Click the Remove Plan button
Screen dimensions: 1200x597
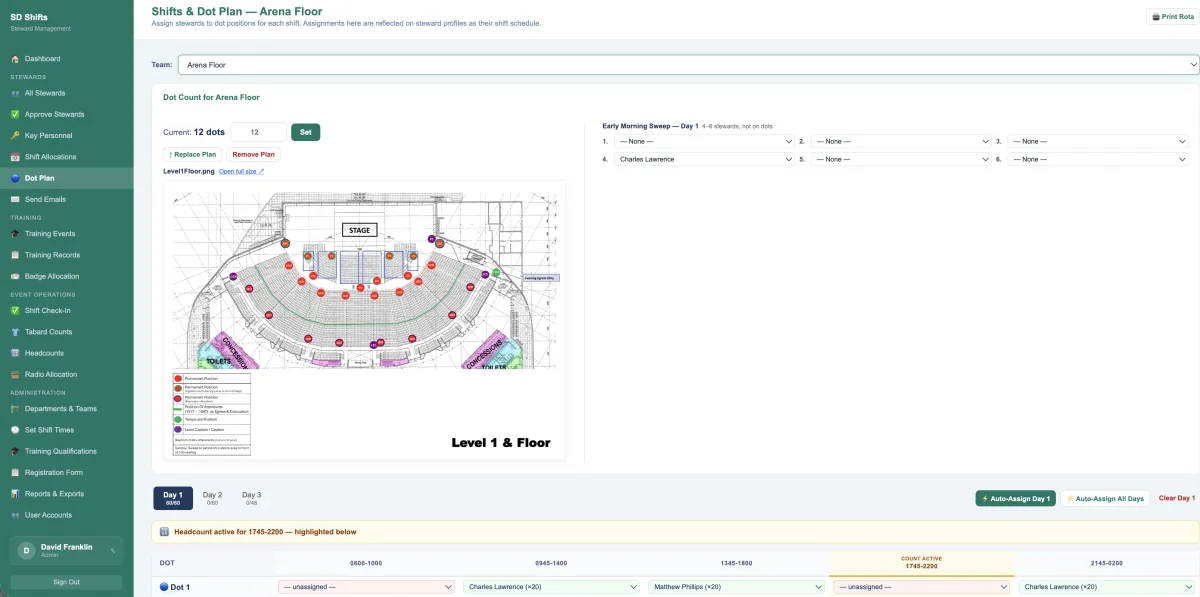pyautogui.click(x=253, y=154)
